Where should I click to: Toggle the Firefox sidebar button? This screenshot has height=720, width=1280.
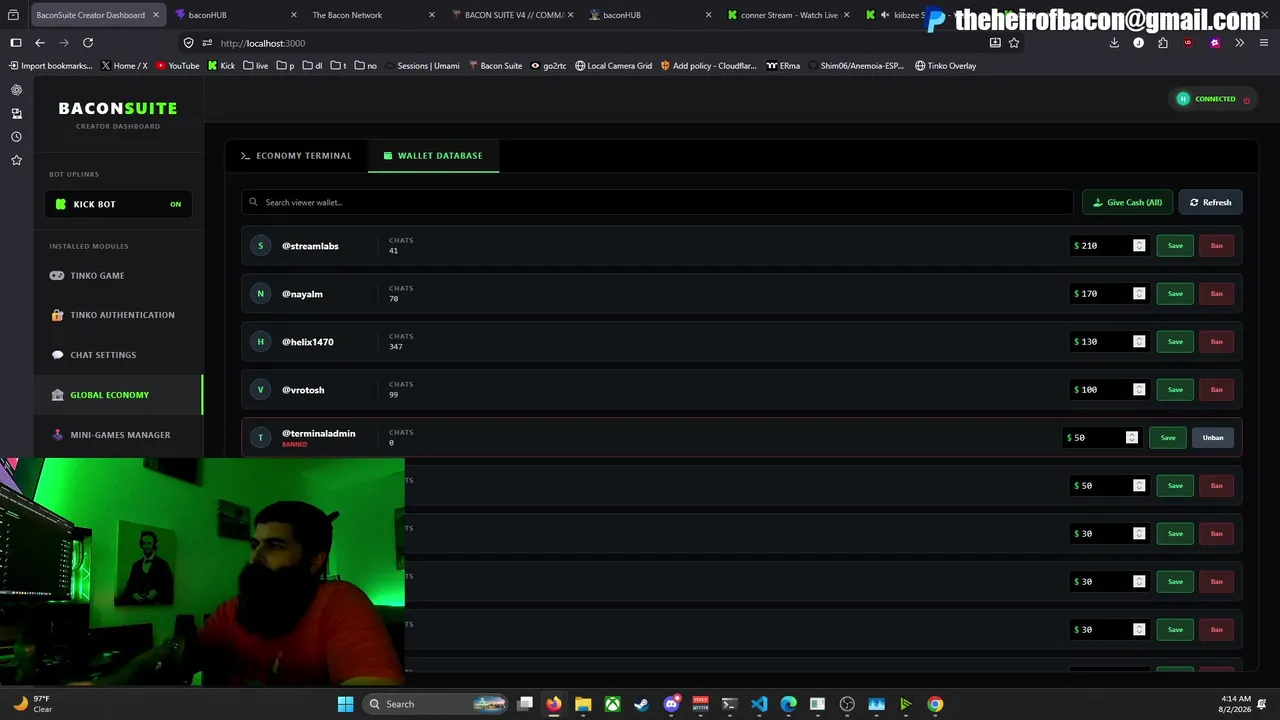click(x=16, y=43)
